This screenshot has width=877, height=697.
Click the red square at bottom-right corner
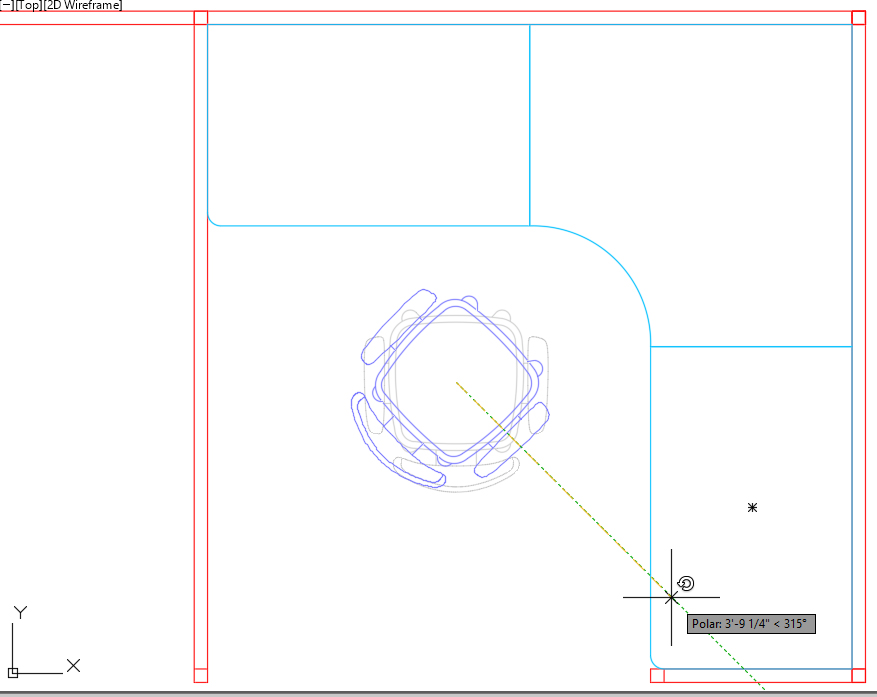click(x=858, y=675)
